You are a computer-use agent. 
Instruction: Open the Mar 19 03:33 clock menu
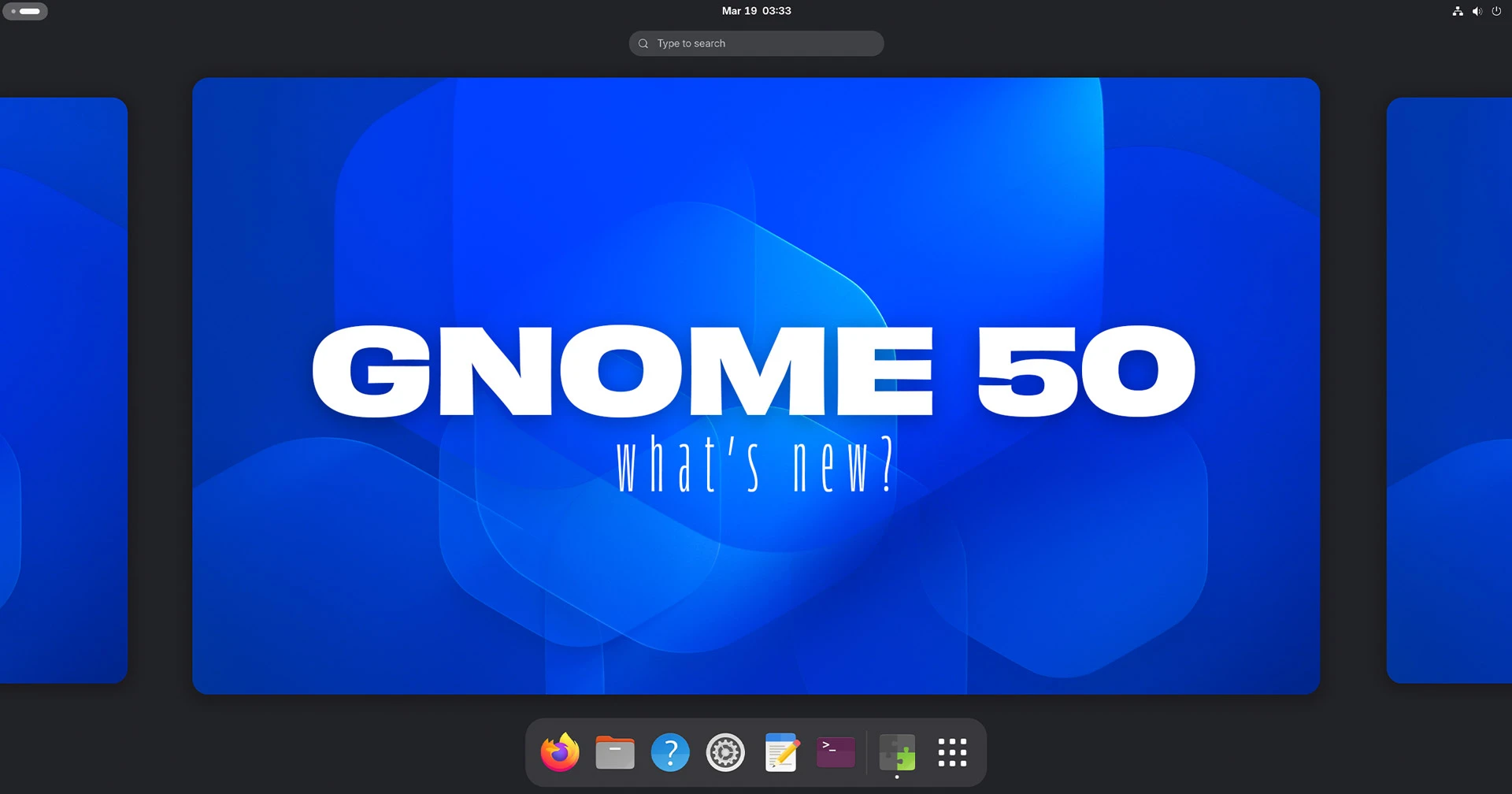(x=756, y=11)
